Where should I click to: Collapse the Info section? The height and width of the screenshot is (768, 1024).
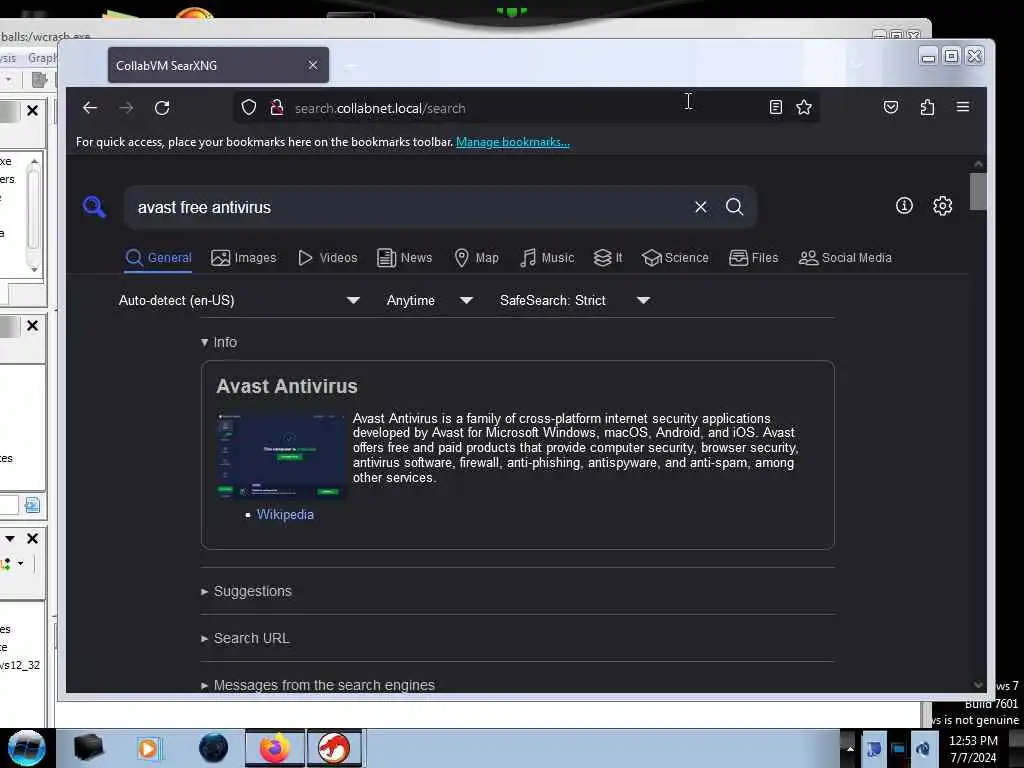click(219, 342)
